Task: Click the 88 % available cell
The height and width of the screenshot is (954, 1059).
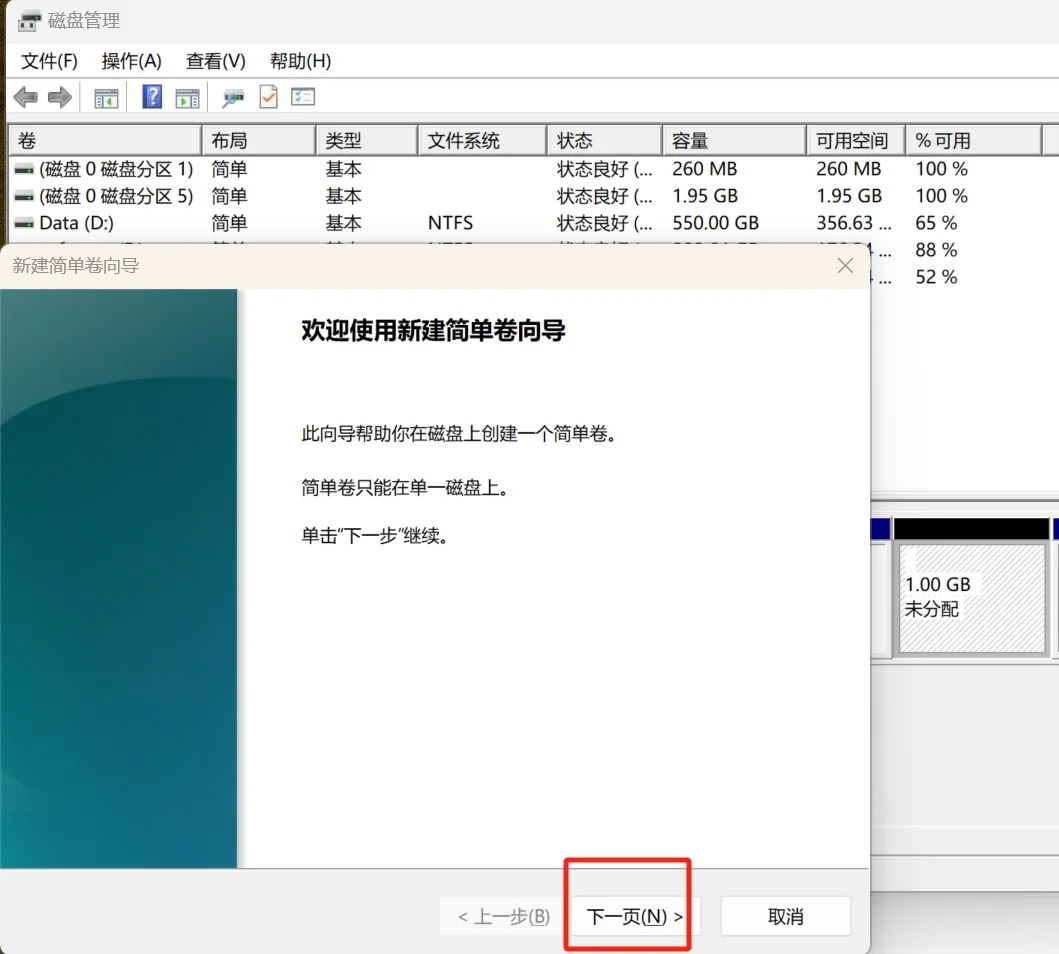Action: 936,250
